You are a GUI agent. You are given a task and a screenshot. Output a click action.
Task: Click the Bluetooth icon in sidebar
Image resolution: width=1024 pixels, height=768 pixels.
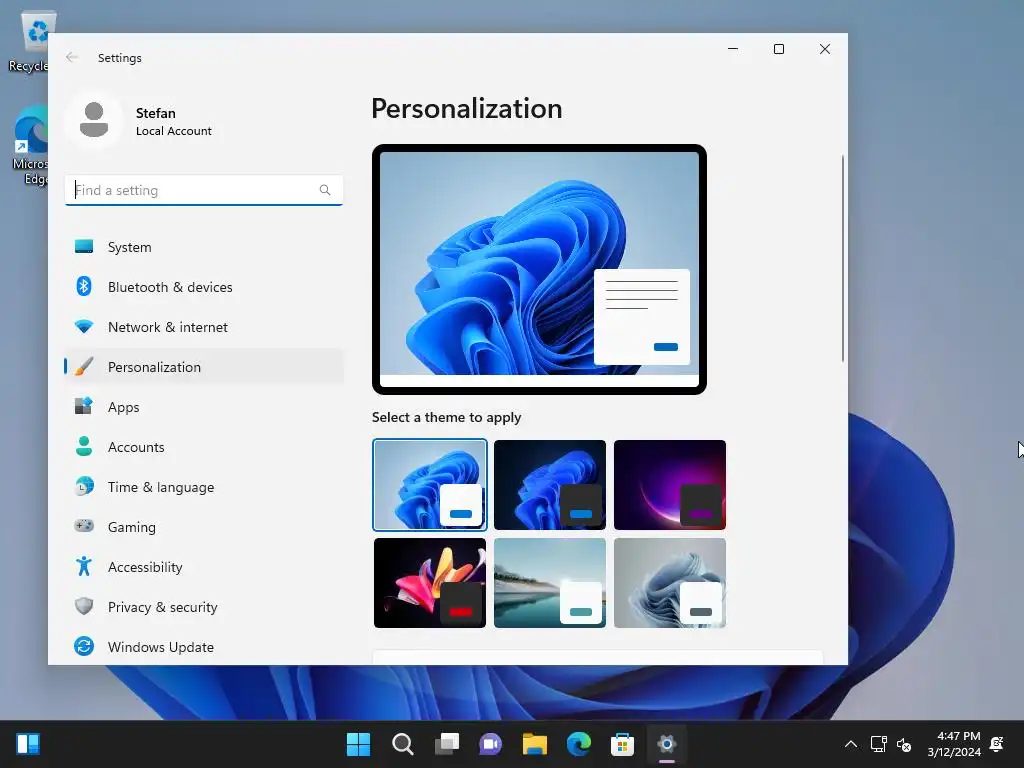coord(84,286)
